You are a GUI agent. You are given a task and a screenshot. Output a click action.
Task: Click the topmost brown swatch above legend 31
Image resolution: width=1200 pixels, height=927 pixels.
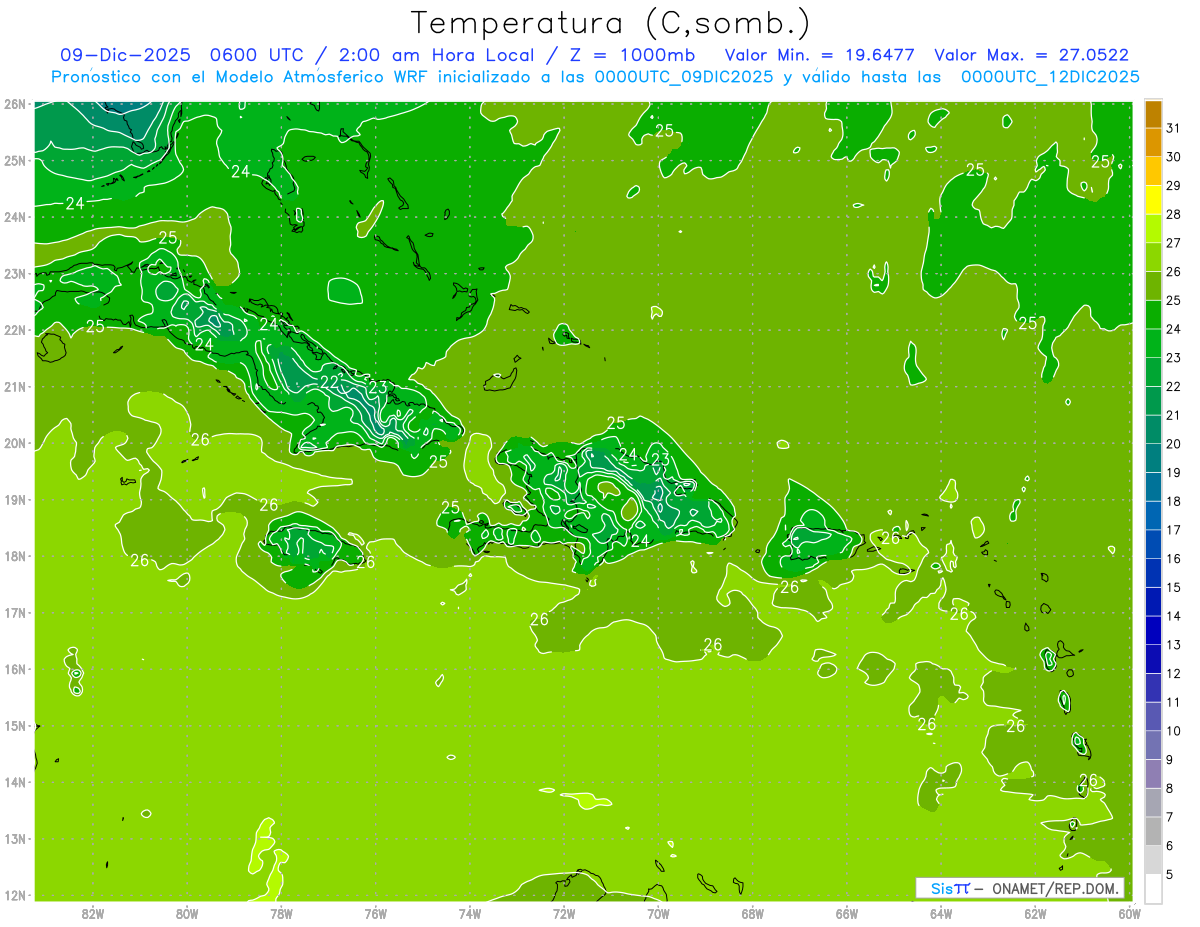coord(1153,114)
